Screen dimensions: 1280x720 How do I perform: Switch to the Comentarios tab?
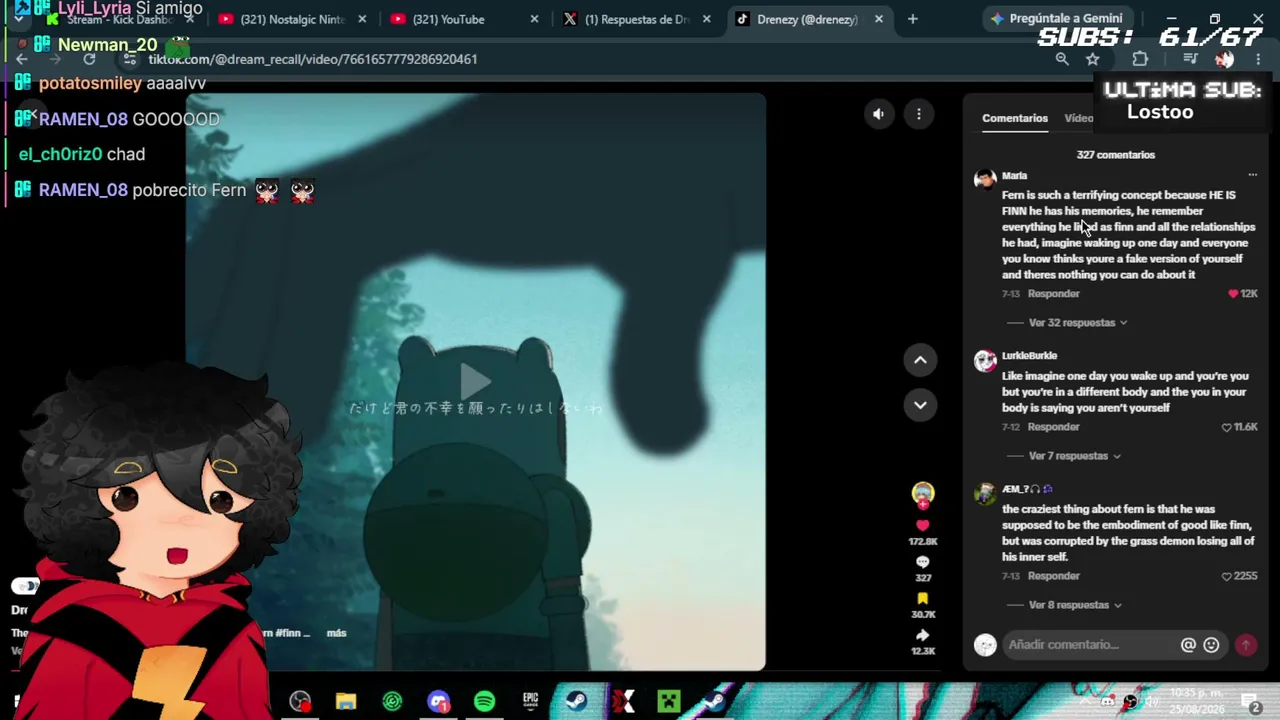[1015, 118]
